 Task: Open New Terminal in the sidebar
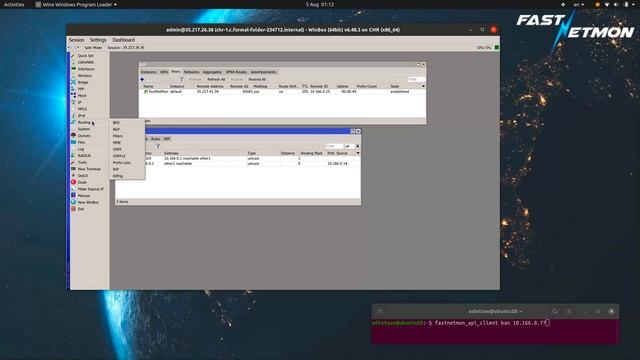89,169
